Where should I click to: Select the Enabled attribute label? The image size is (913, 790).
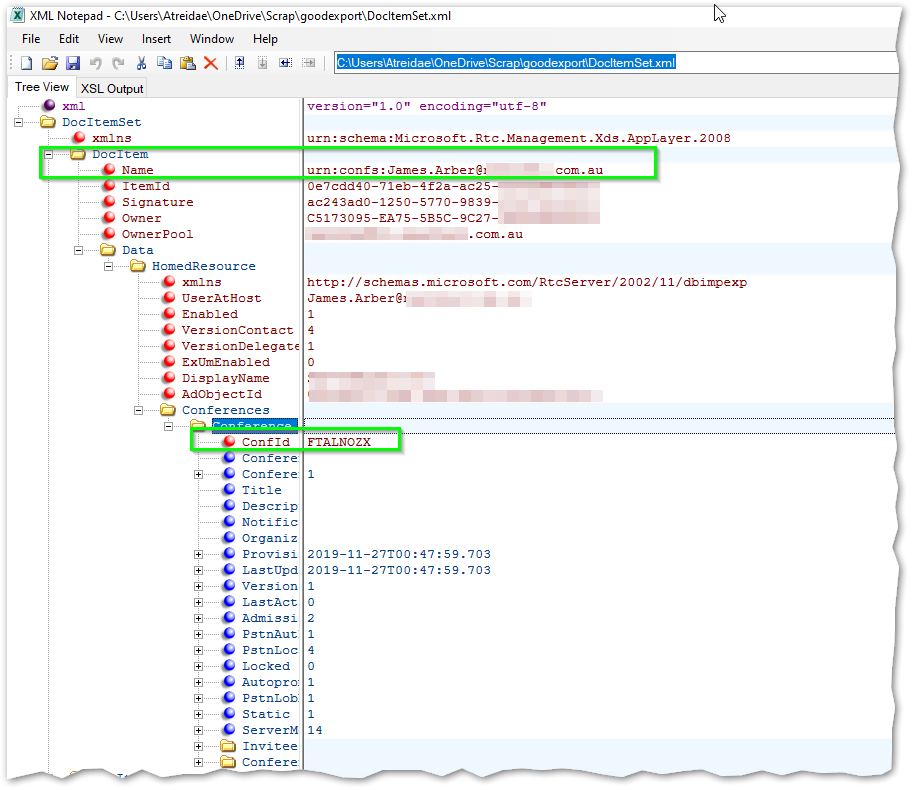[x=210, y=314]
